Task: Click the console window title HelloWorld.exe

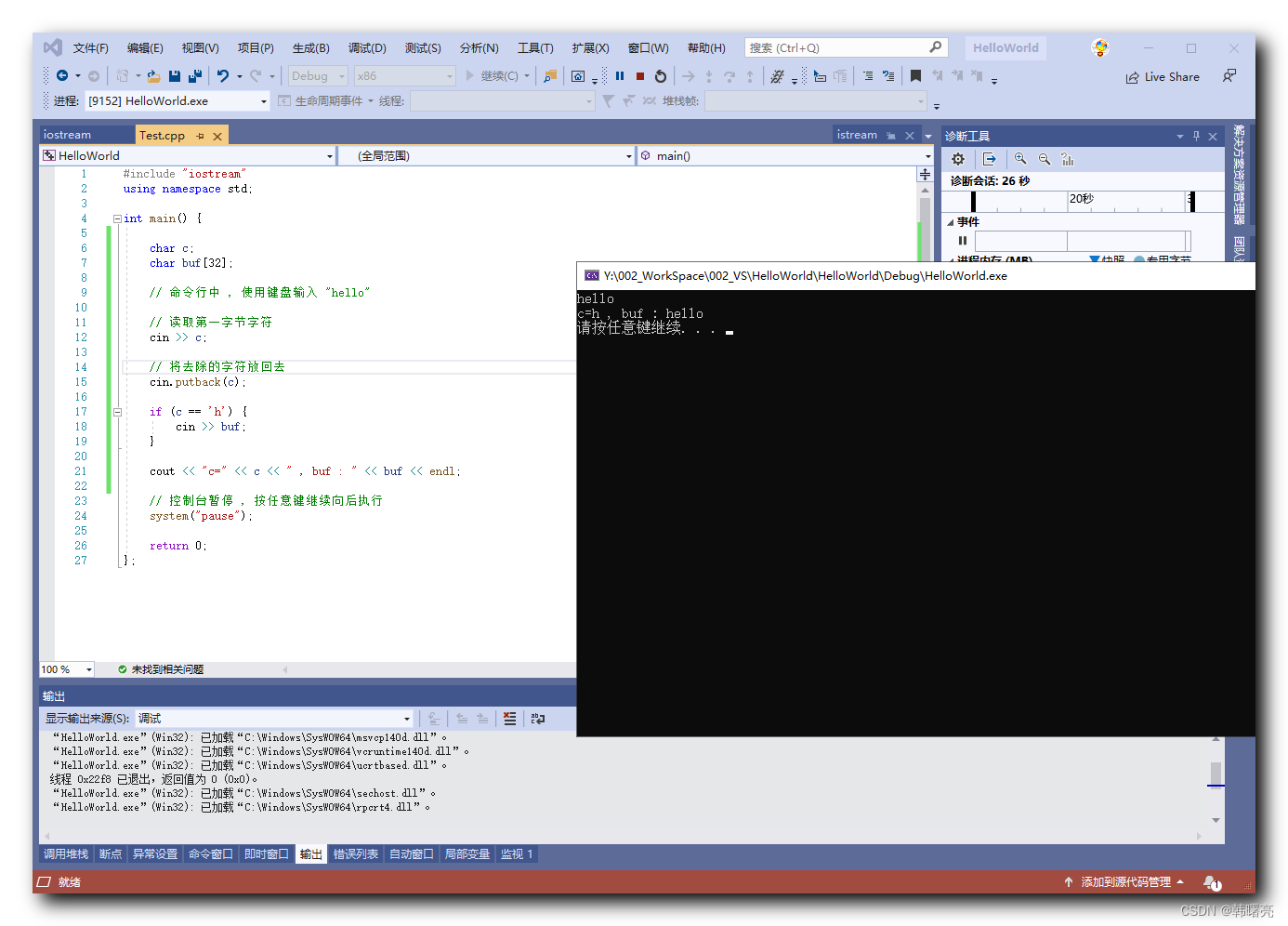Action: point(805,276)
